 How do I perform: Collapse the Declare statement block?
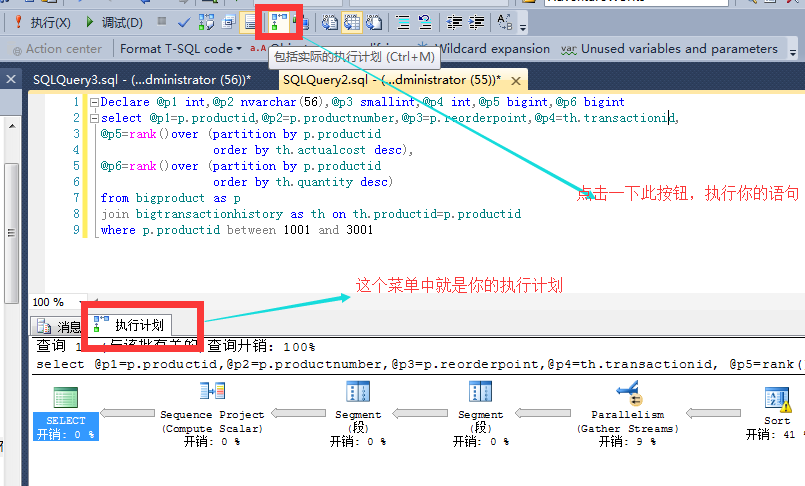94,102
